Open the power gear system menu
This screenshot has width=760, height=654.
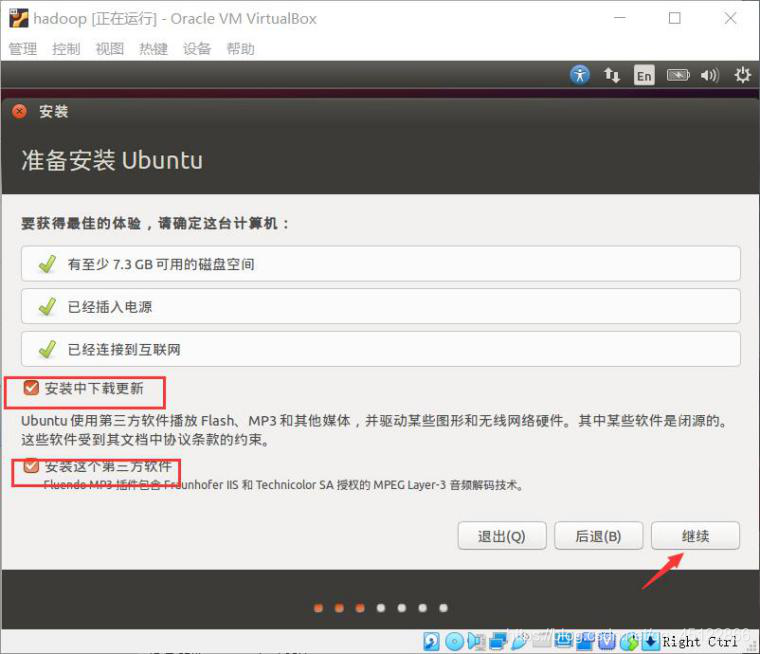click(x=743, y=75)
